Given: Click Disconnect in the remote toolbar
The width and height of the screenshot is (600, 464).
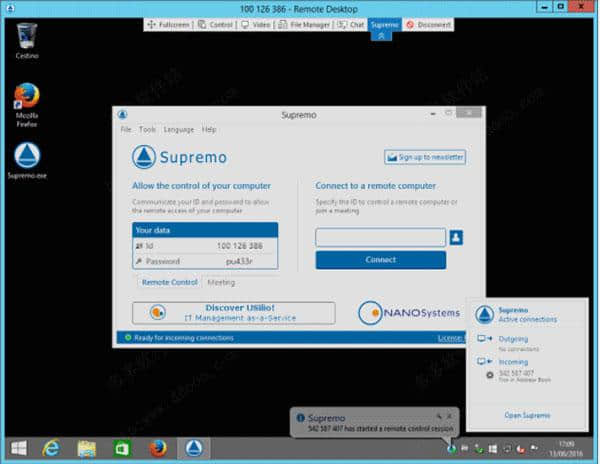Looking at the screenshot, I should click(x=430, y=22).
